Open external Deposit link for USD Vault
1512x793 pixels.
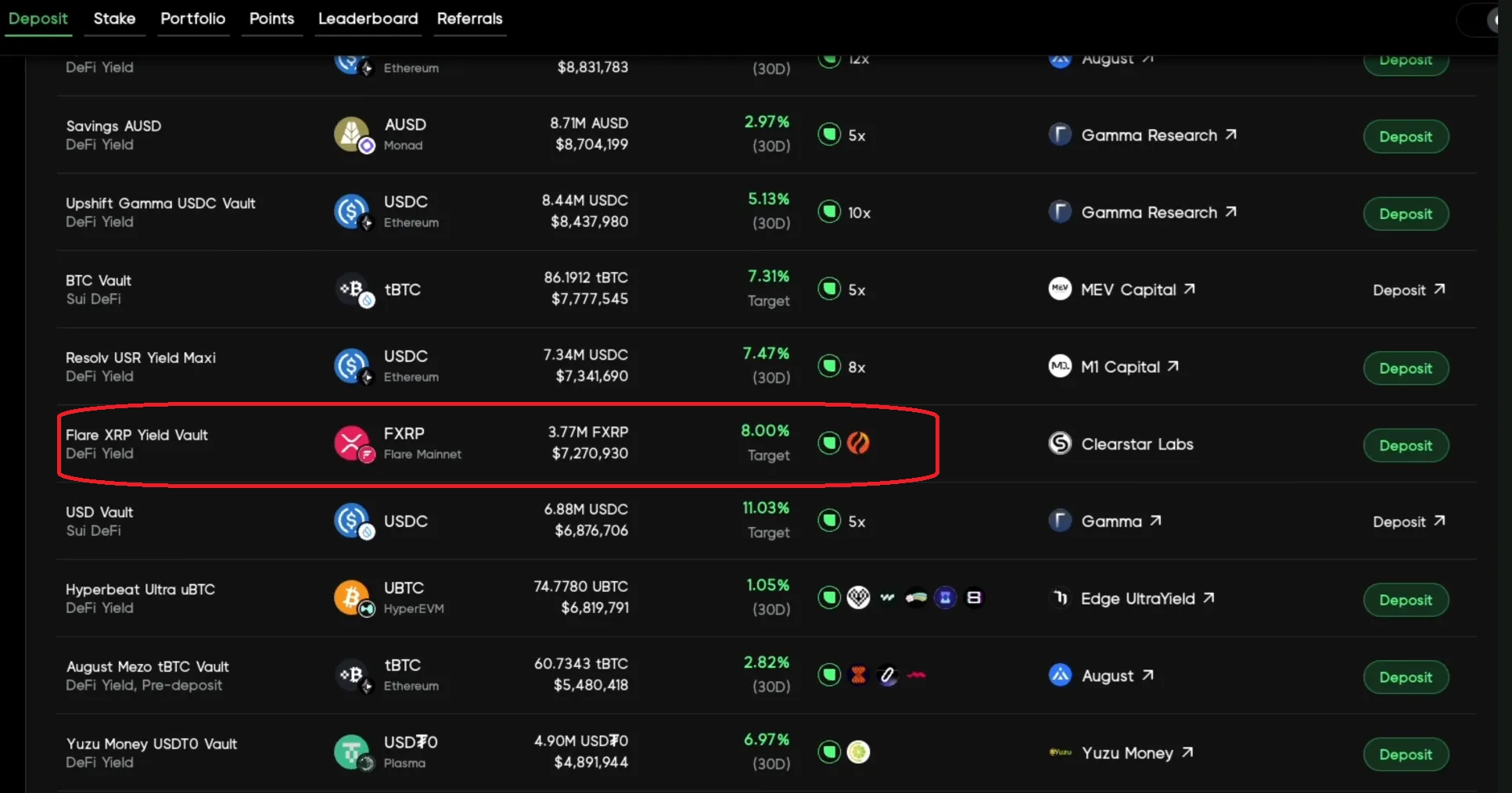point(1409,522)
